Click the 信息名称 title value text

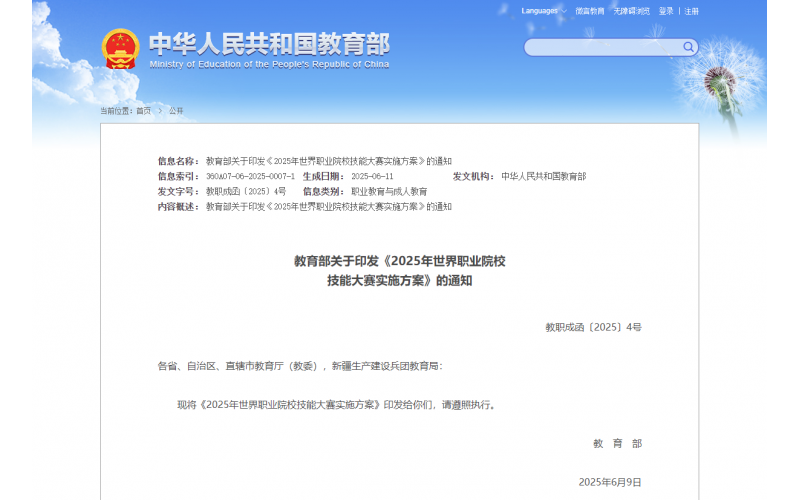(x=329, y=161)
